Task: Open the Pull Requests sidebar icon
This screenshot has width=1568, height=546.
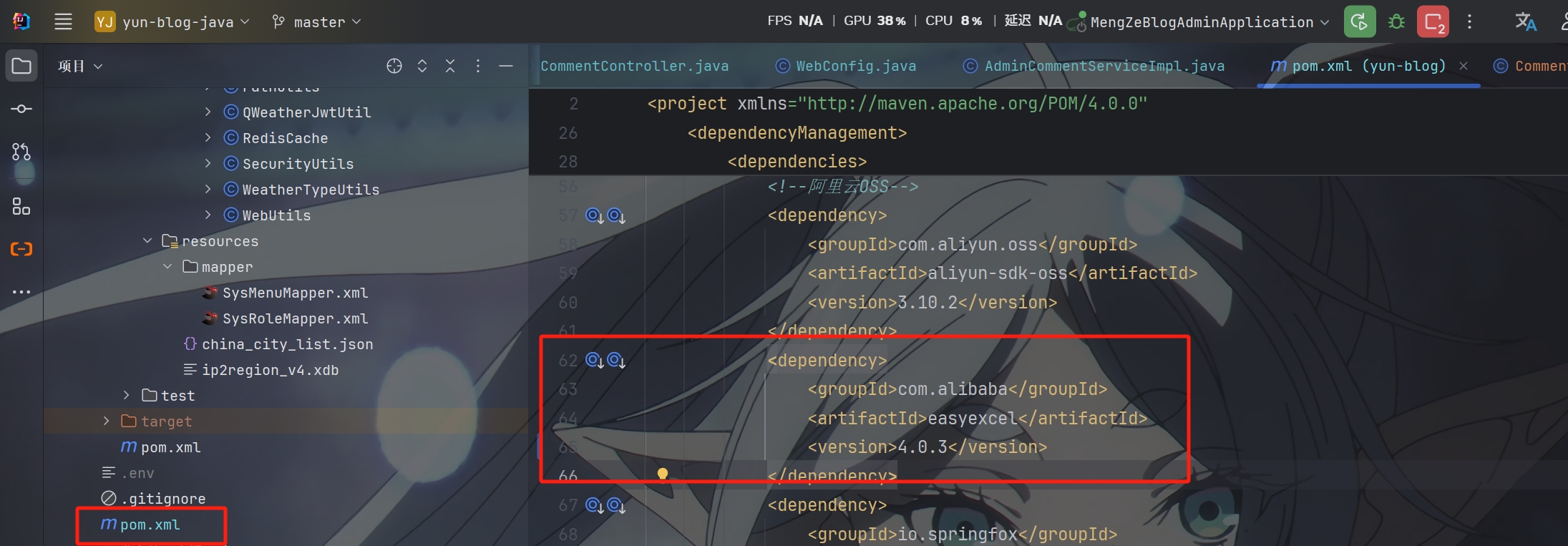Action: 21,152
